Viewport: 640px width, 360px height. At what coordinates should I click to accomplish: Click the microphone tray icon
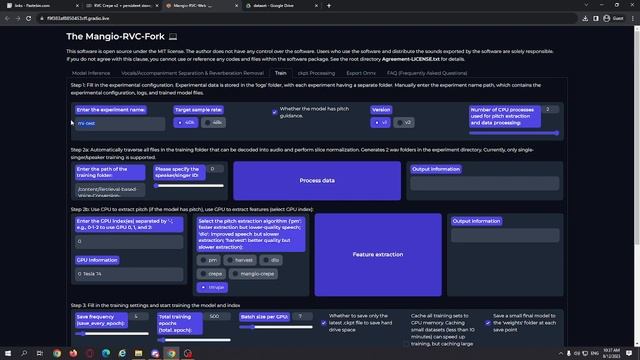click(x=569, y=353)
